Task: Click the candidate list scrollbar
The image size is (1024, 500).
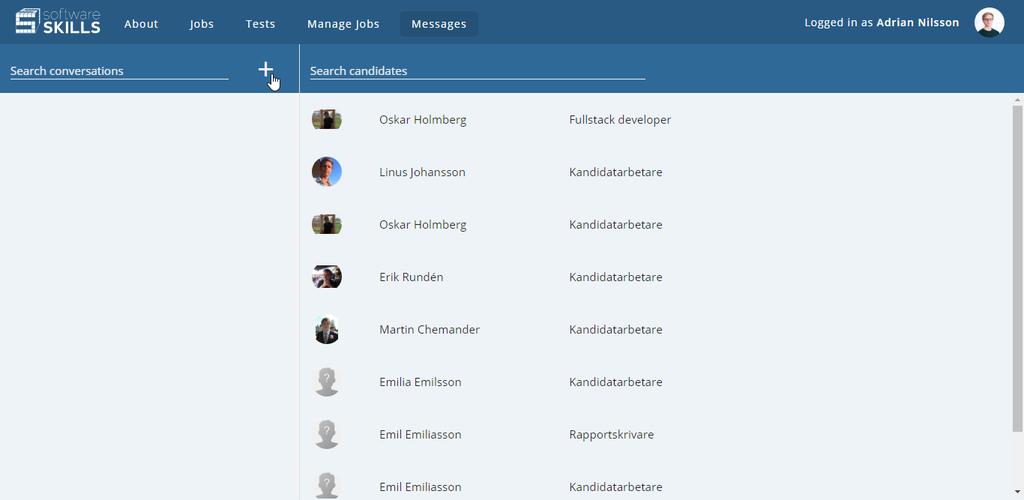Action: [1017, 268]
